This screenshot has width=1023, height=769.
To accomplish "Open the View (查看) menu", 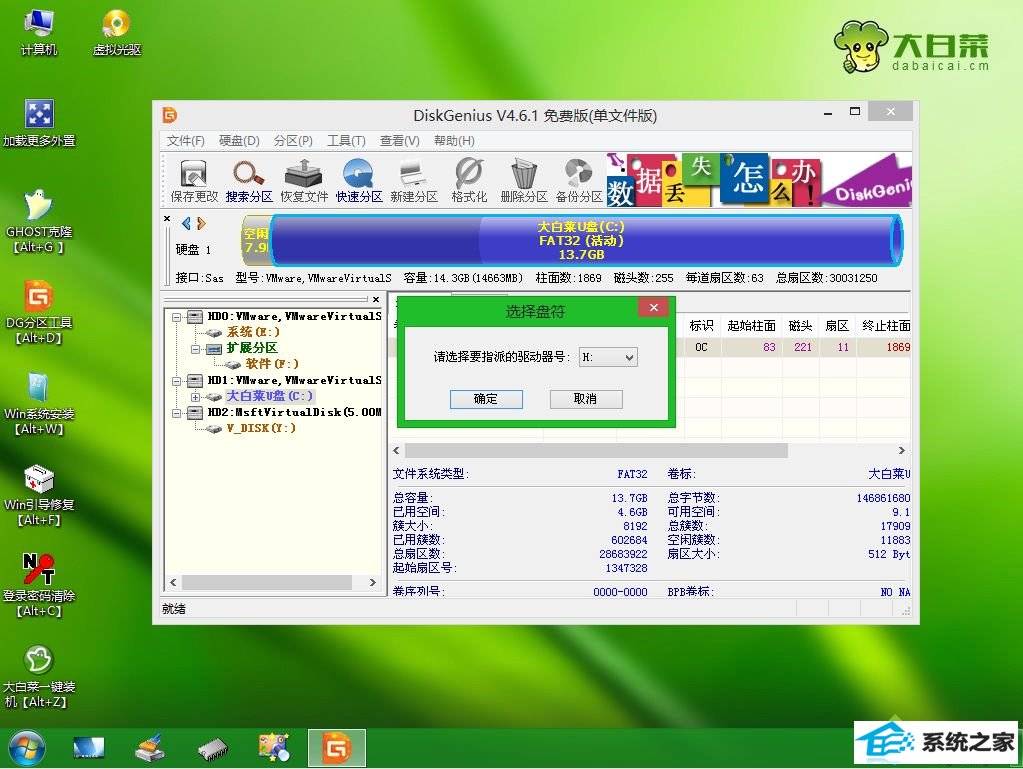I will 399,141.
